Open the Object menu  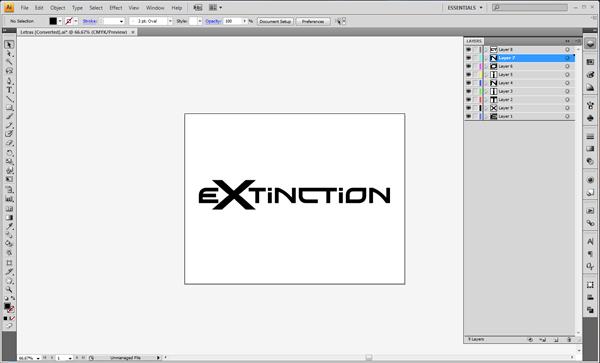tap(57, 8)
